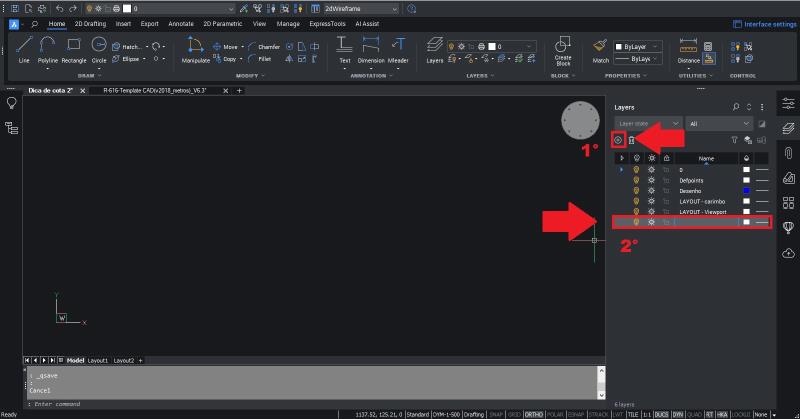The image size is (800, 419).
Task: Choose the Circle tool in ribbon
Action: (99, 48)
